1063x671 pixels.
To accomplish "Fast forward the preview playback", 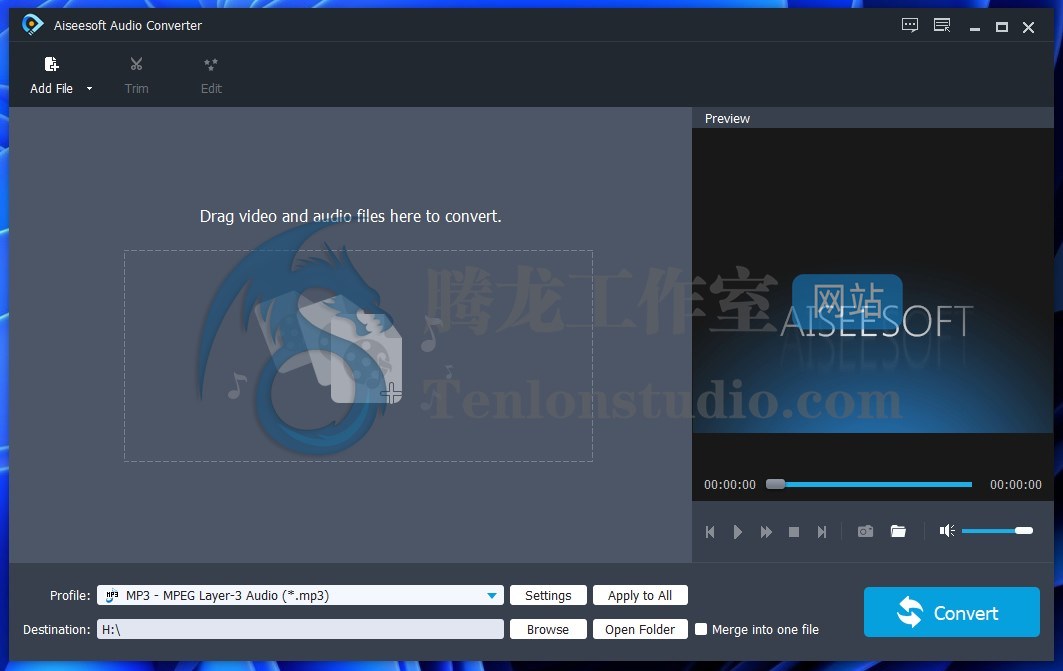I will (x=766, y=532).
